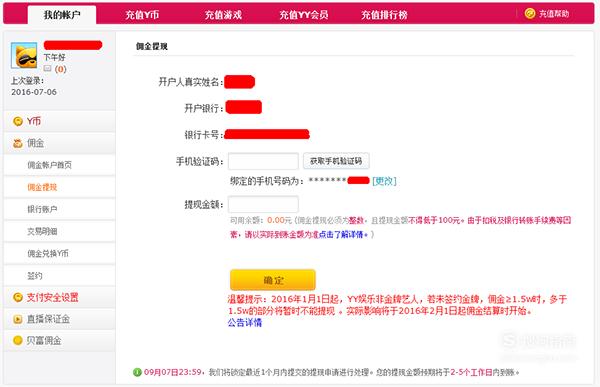Switch to the 充值游戏 tab
The image size is (600, 387).
pos(223,15)
